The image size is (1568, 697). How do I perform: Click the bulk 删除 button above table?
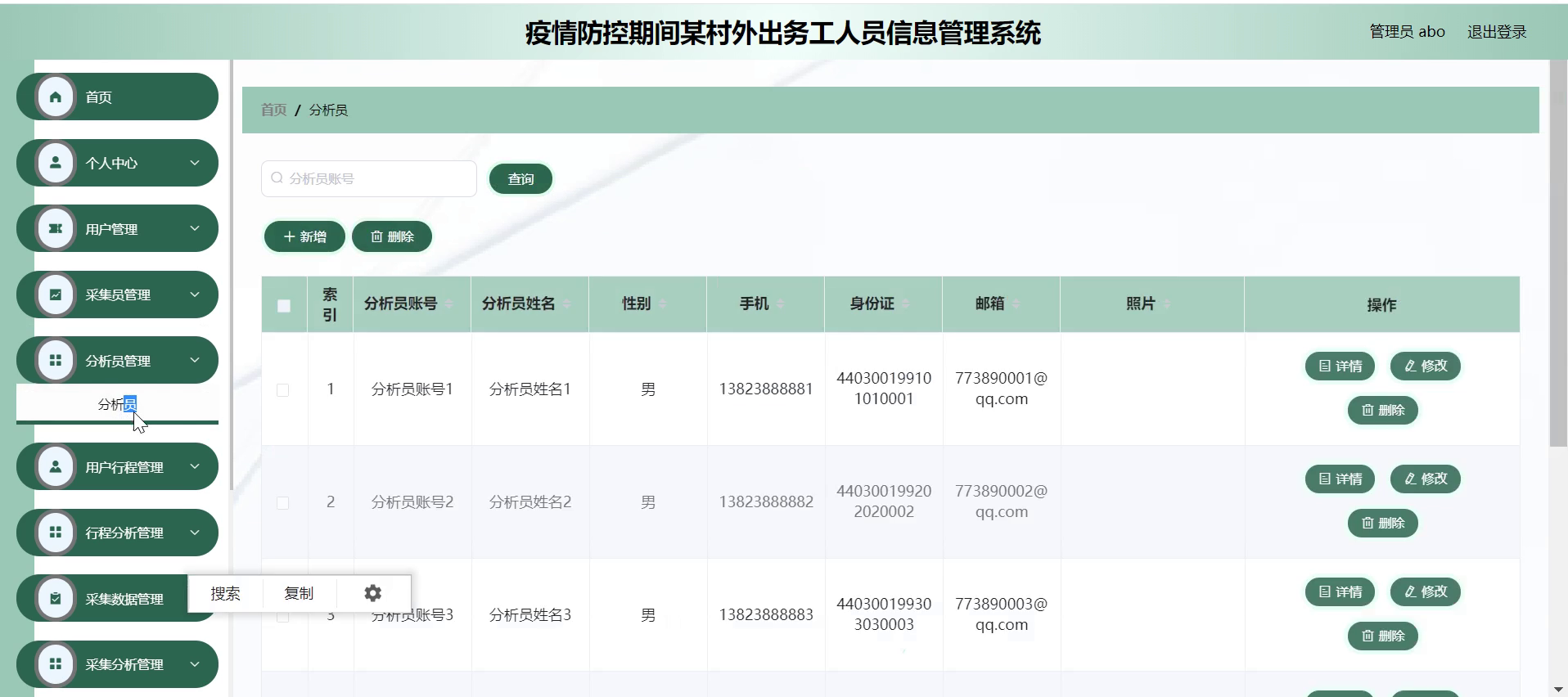coord(392,236)
